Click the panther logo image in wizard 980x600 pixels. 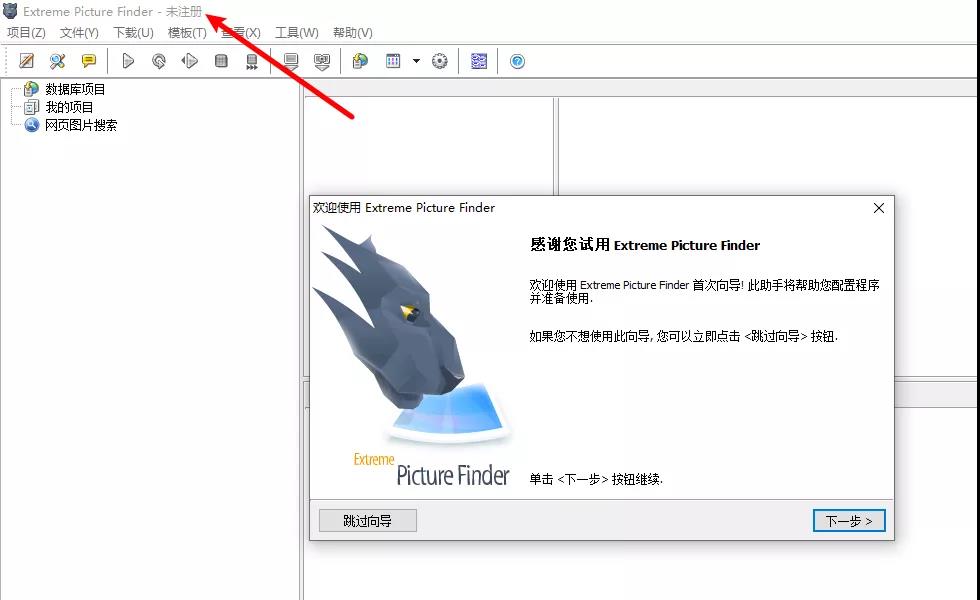(x=412, y=358)
